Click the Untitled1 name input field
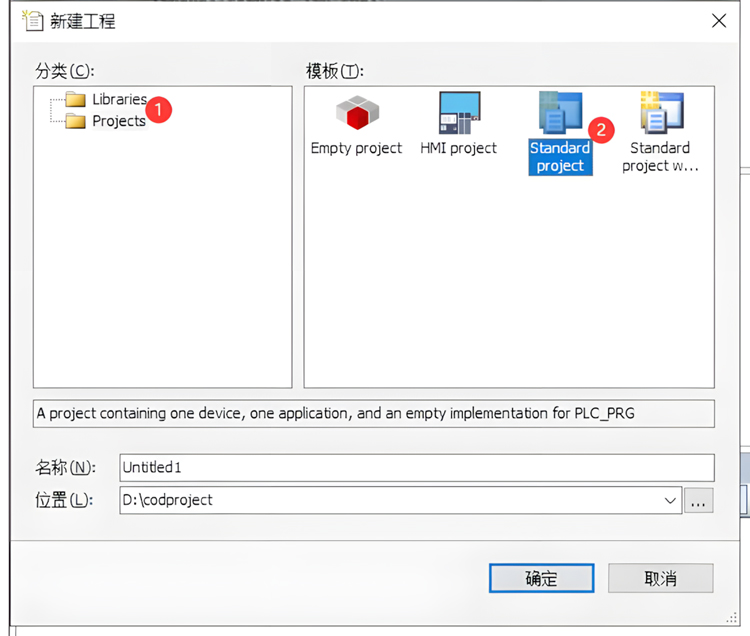This screenshot has height=636, width=750. pos(416,467)
